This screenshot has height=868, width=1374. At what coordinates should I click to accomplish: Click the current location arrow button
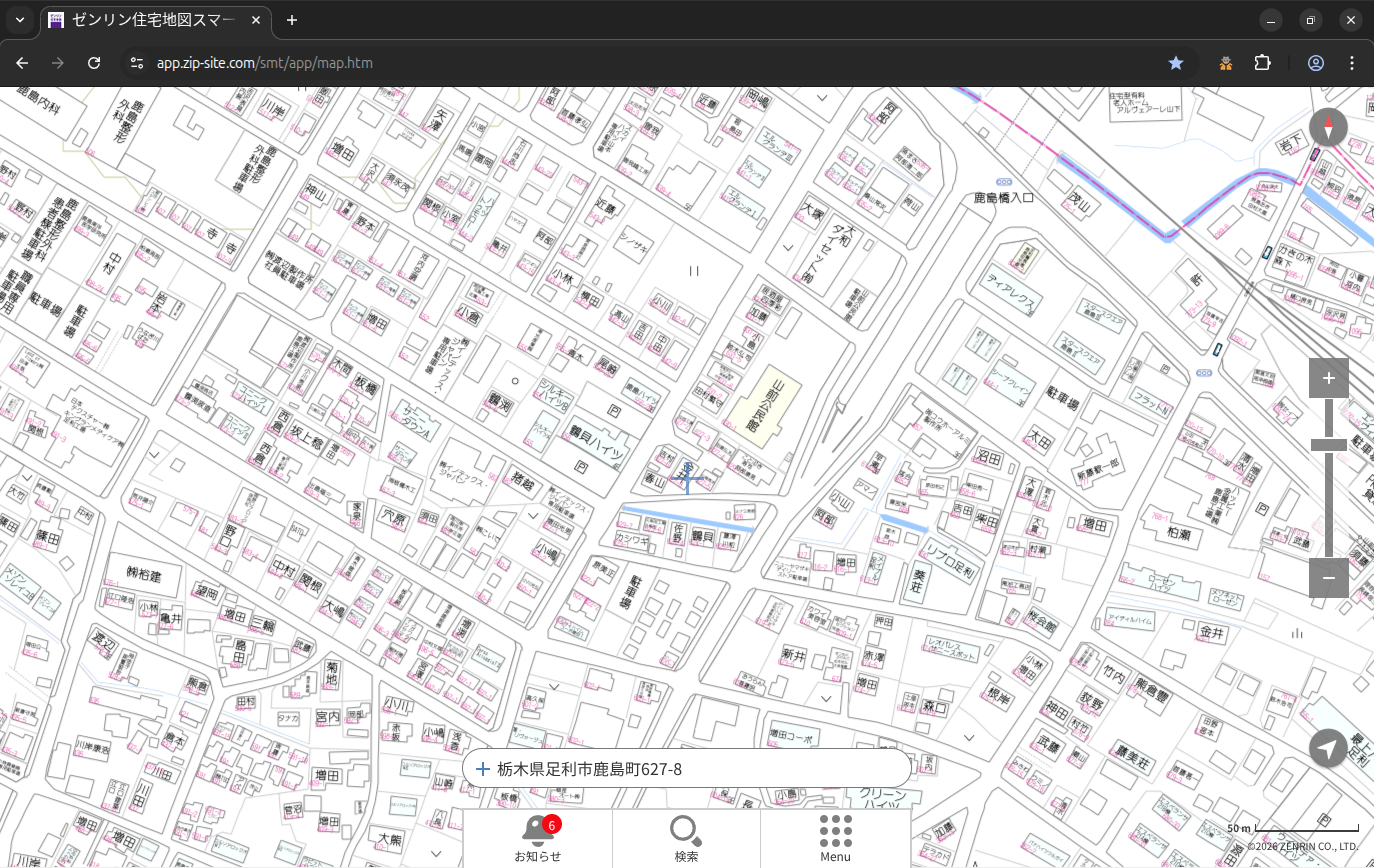pos(1328,748)
